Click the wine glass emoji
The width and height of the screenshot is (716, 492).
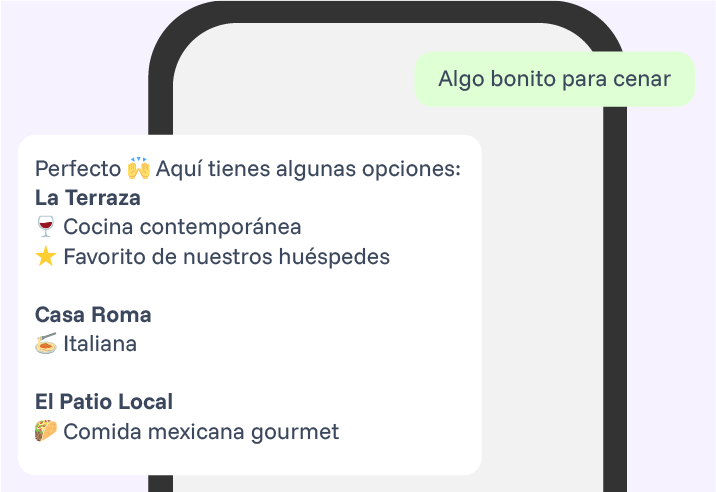(45, 227)
